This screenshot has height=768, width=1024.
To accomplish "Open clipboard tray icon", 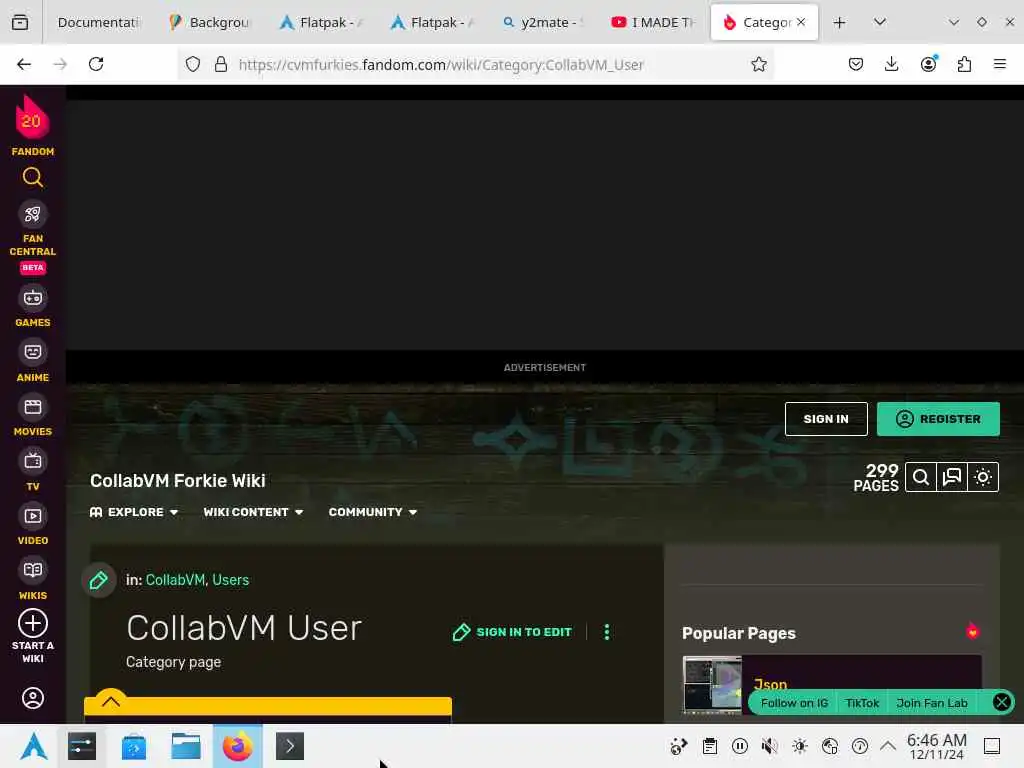I will coord(710,746).
